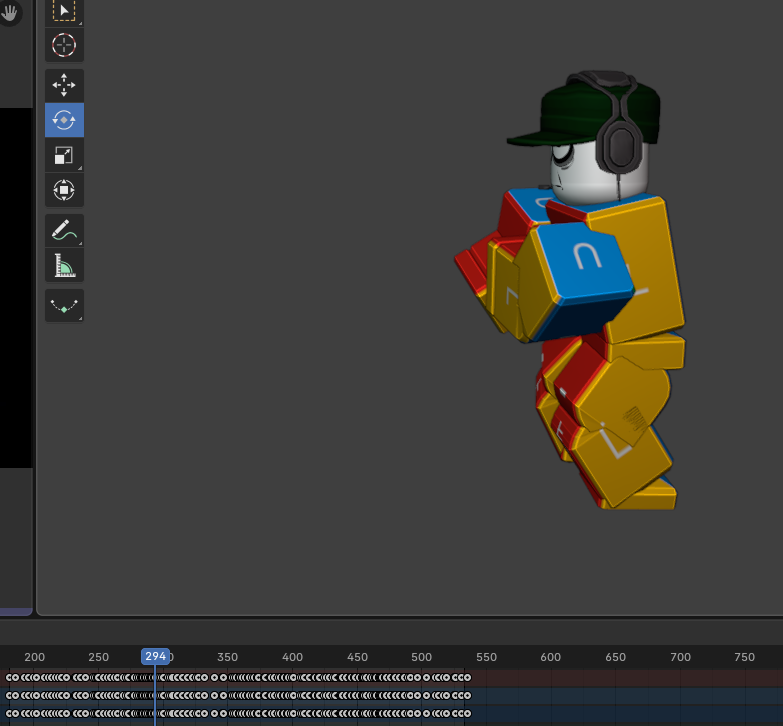Select the Transform tool
The image size is (783, 726).
[64, 190]
